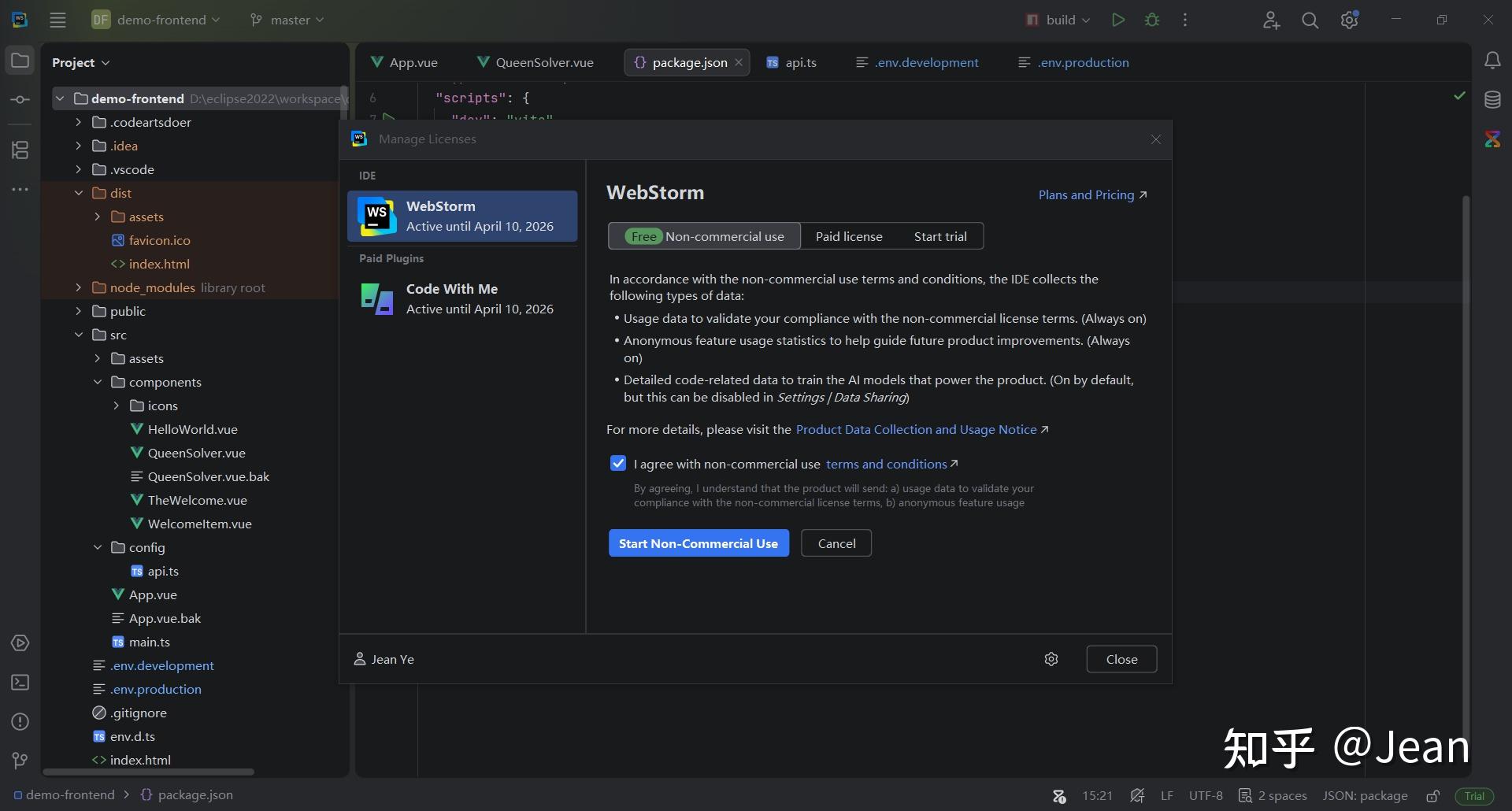The width and height of the screenshot is (1512, 811).
Task: Expand the .codeartsdoer folder
Action: (78, 122)
